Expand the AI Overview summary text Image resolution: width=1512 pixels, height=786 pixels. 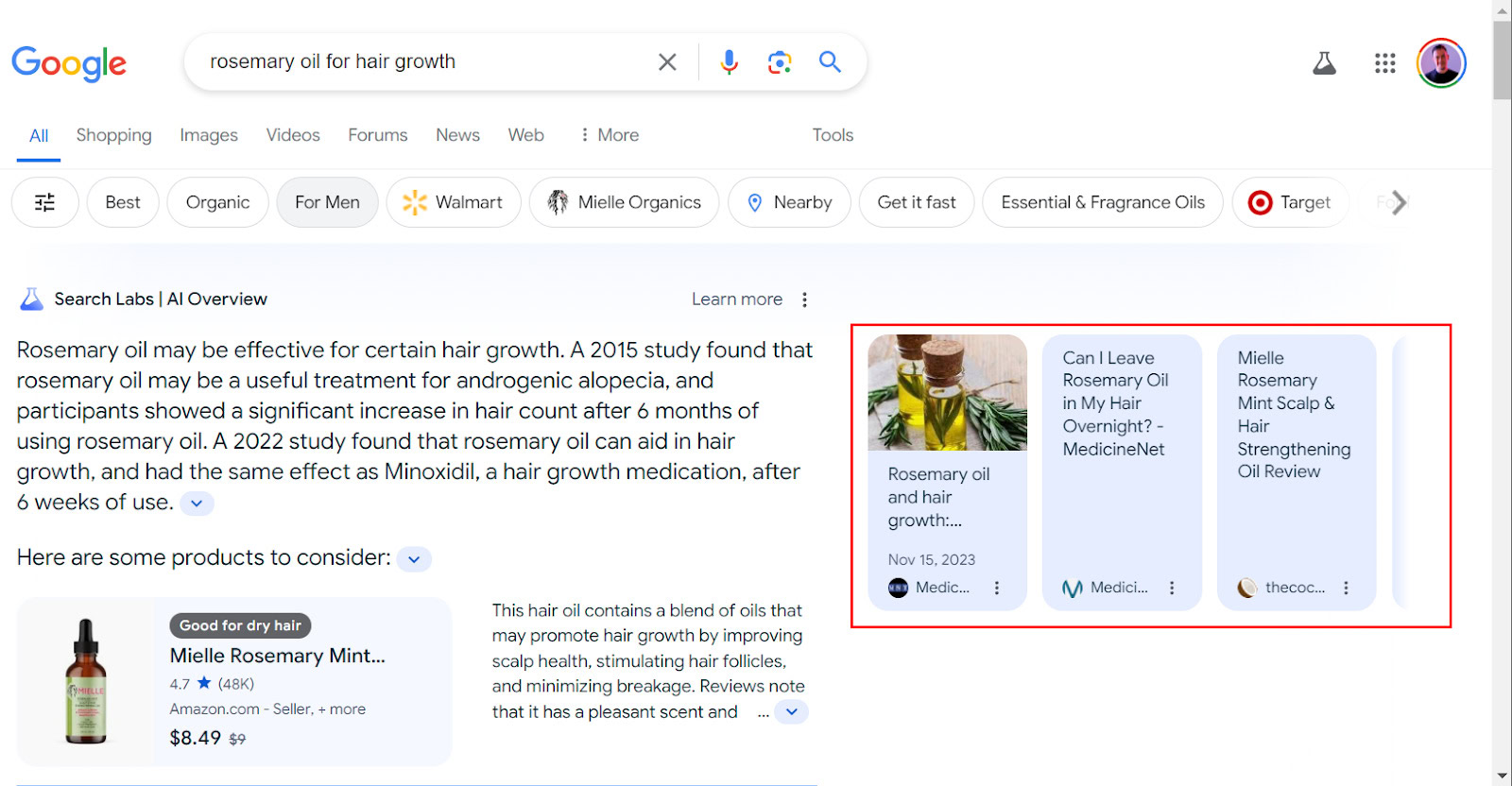pos(197,504)
